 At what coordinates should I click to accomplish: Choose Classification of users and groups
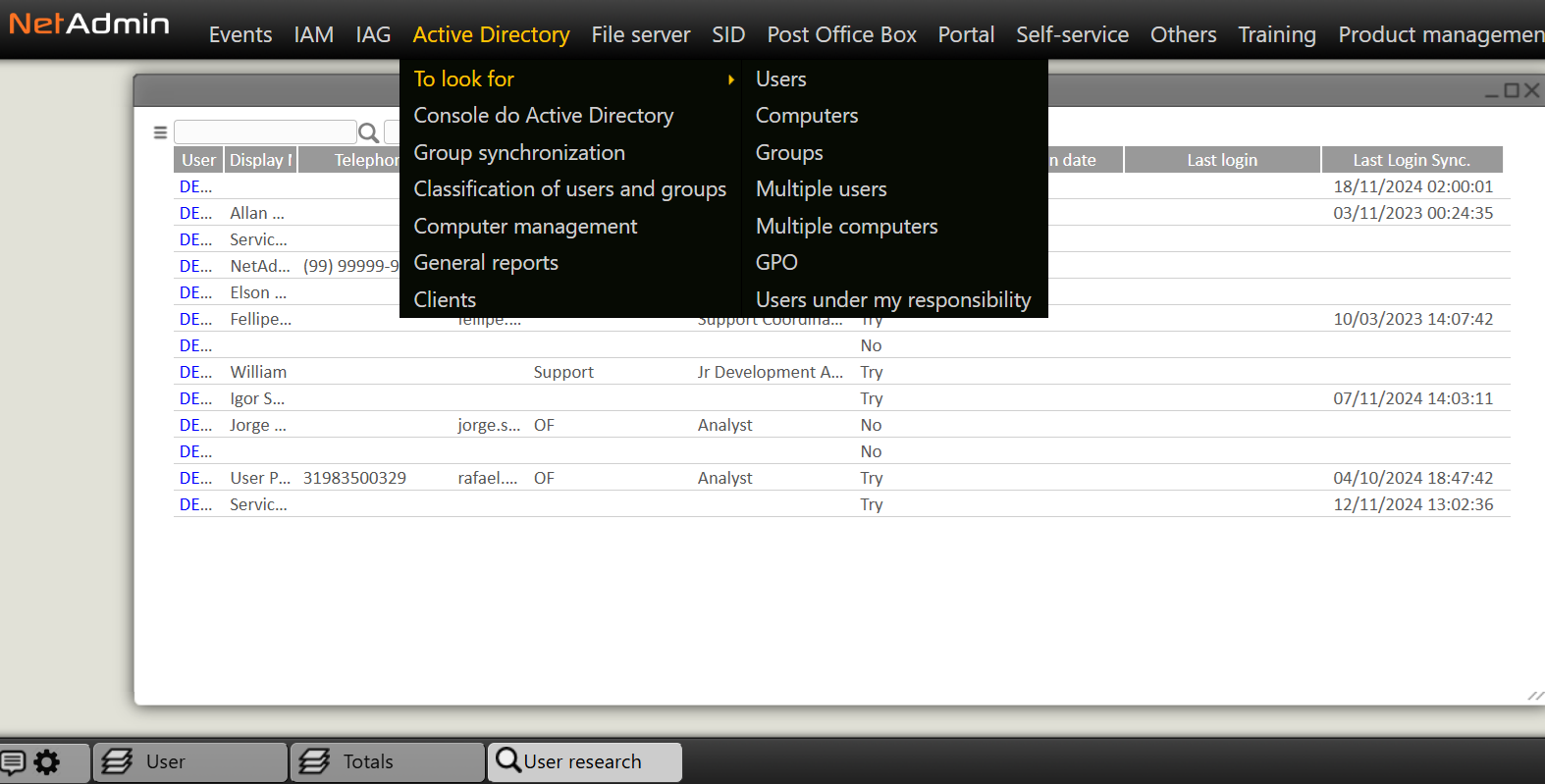tap(570, 189)
